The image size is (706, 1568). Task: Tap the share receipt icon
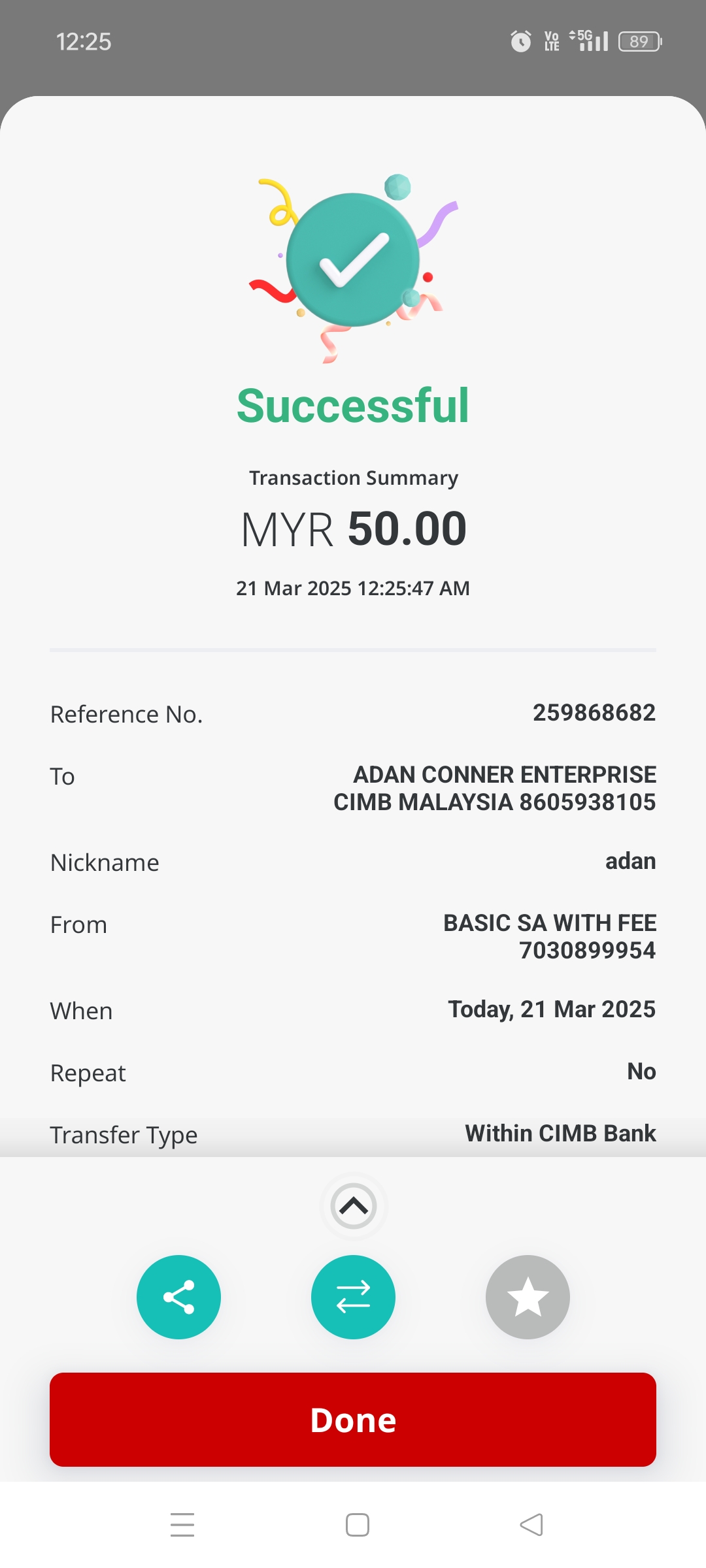[x=178, y=1297]
